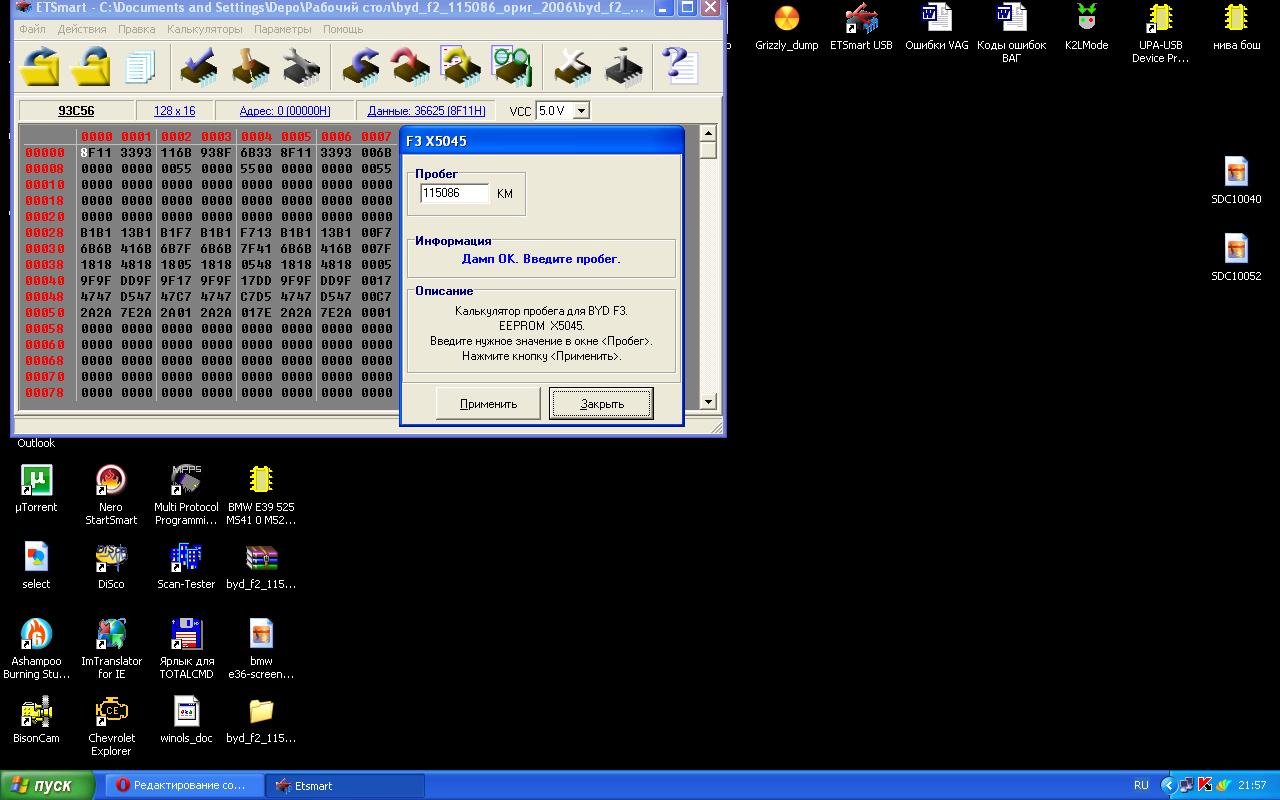Click the ImTranslator for IE icon

pos(111,649)
